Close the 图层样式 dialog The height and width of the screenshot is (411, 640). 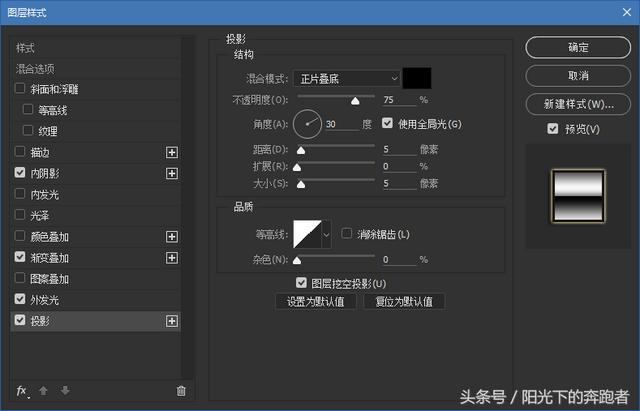point(627,12)
